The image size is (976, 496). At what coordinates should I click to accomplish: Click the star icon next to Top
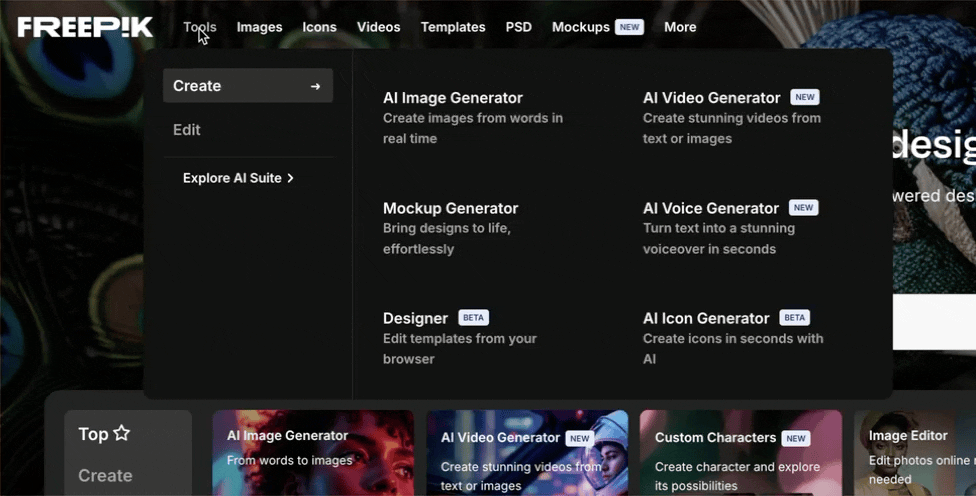click(122, 433)
